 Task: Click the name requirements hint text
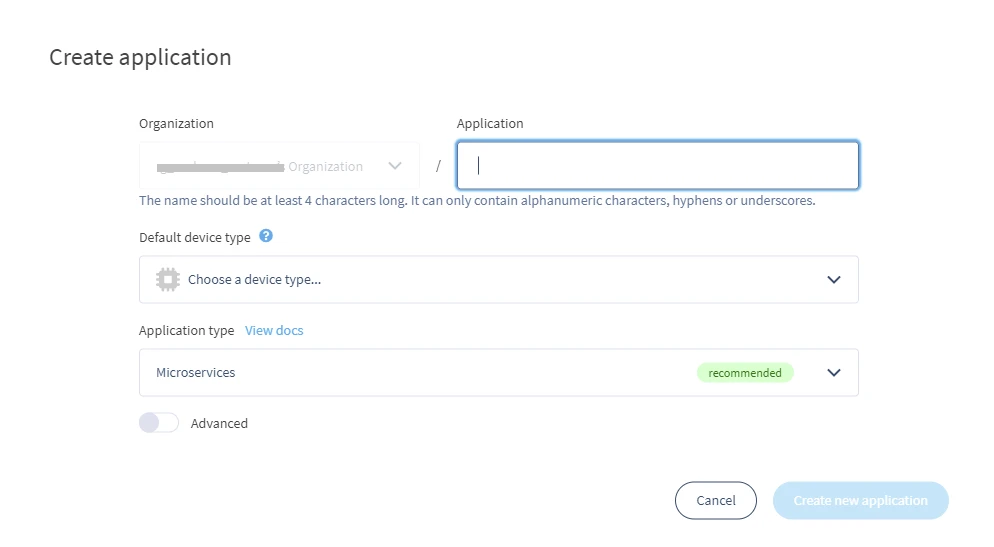477,200
